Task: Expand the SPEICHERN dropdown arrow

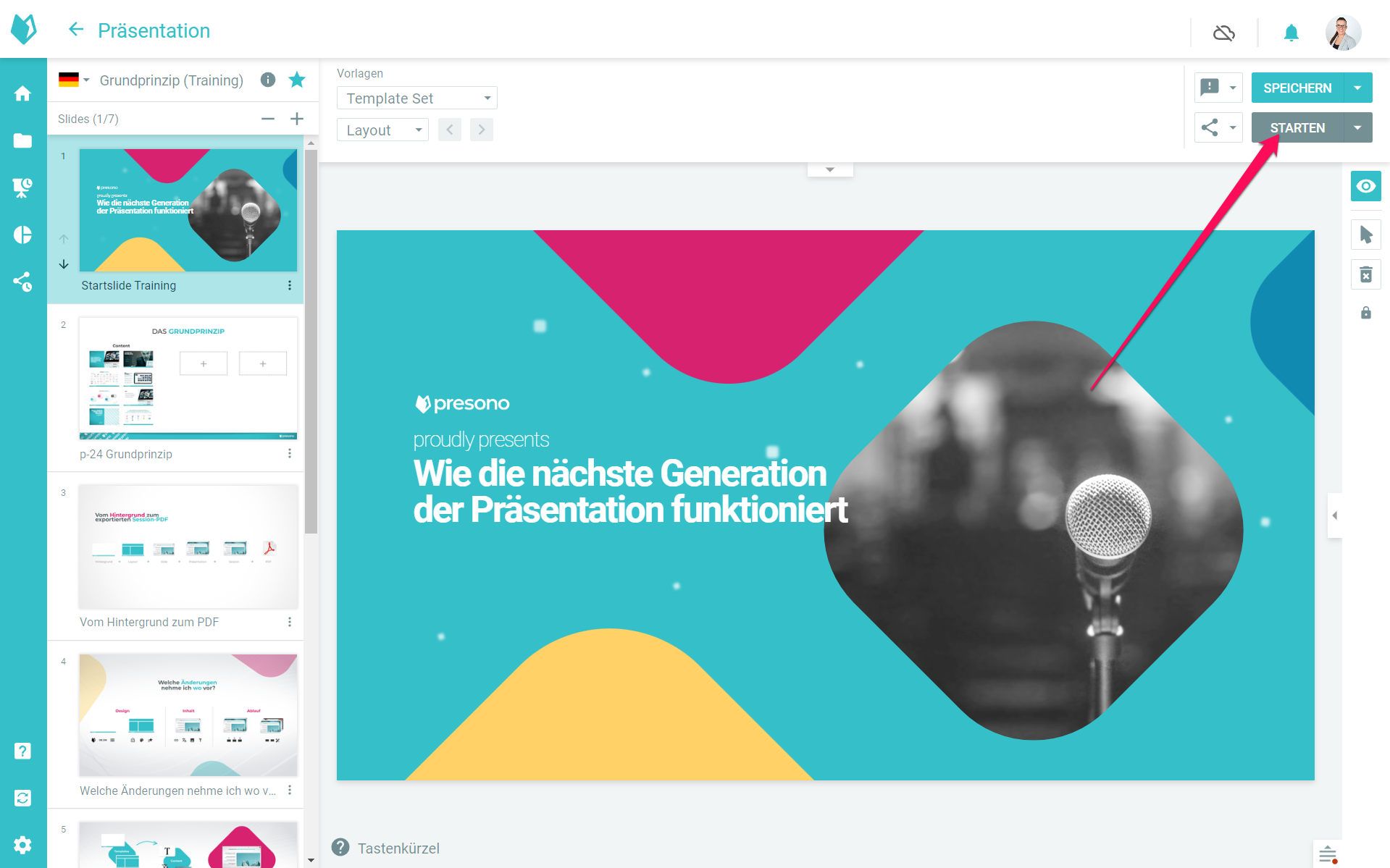Action: tap(1357, 88)
